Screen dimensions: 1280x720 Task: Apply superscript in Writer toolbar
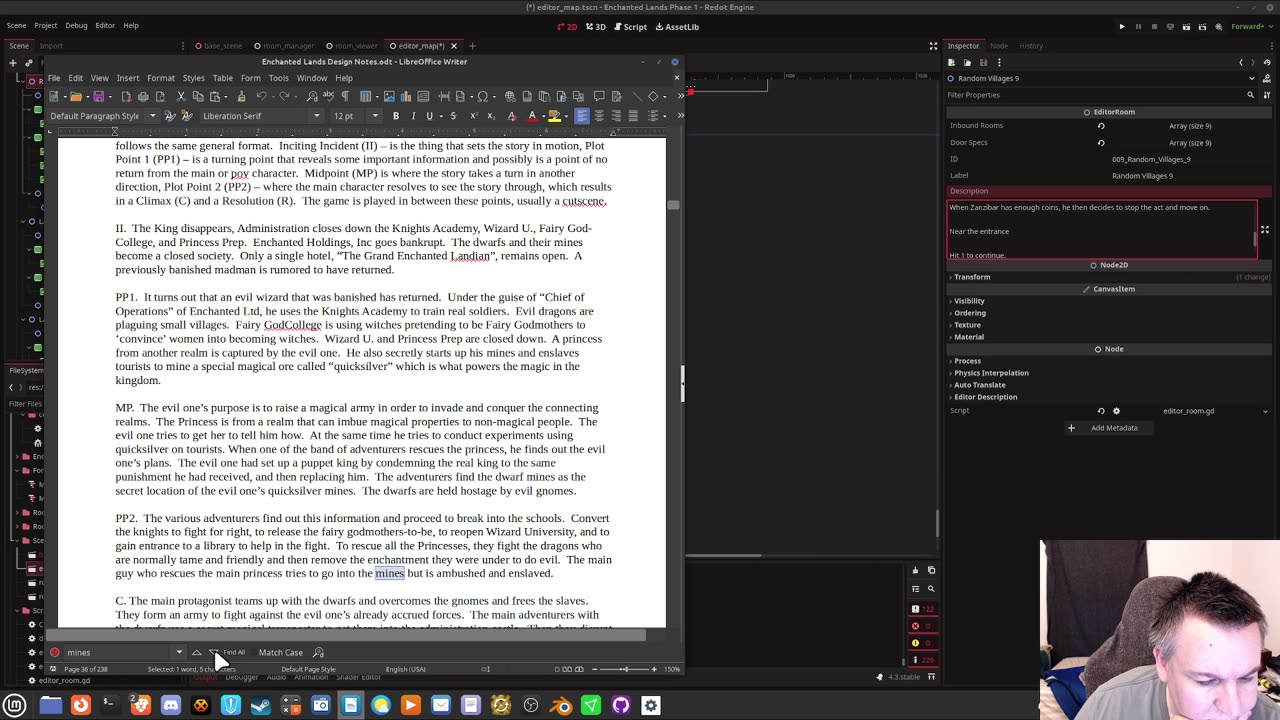coord(474,116)
